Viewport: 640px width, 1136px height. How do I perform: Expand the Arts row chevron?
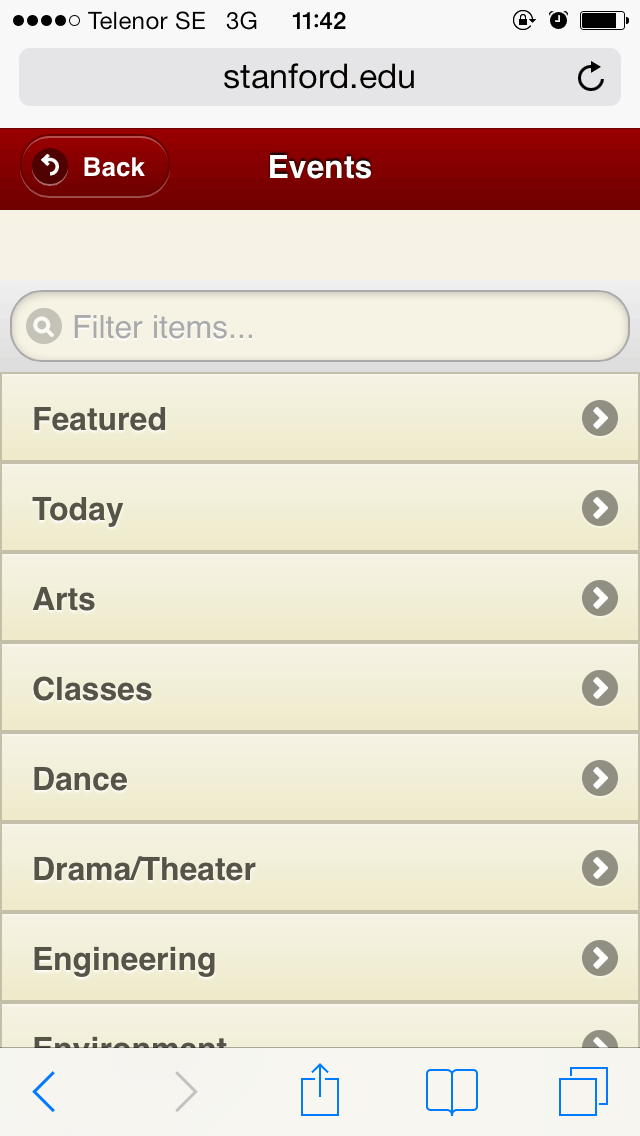[599, 598]
